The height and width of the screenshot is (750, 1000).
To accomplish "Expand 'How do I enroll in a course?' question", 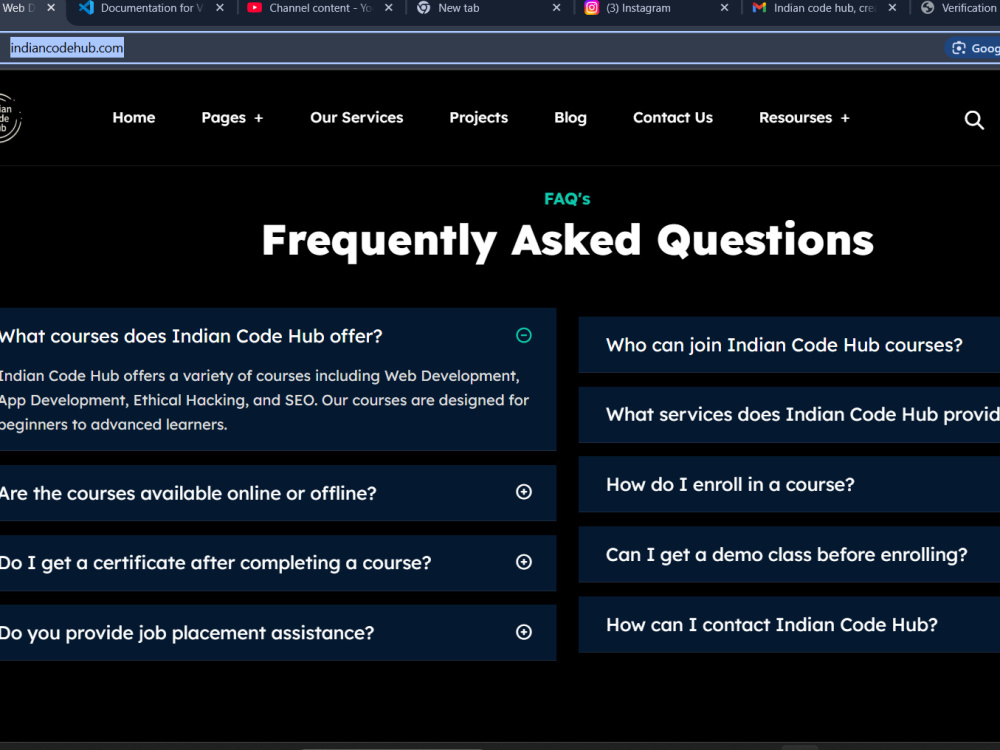I will (789, 485).
